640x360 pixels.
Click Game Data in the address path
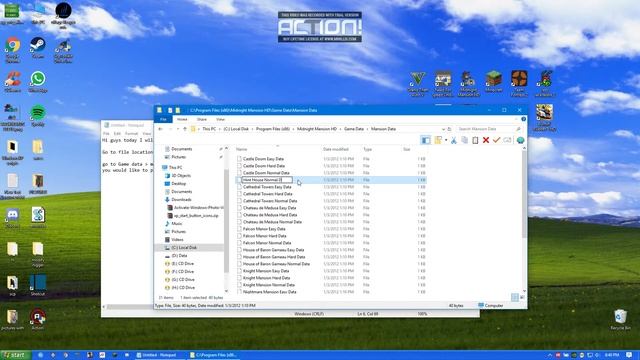pos(353,129)
